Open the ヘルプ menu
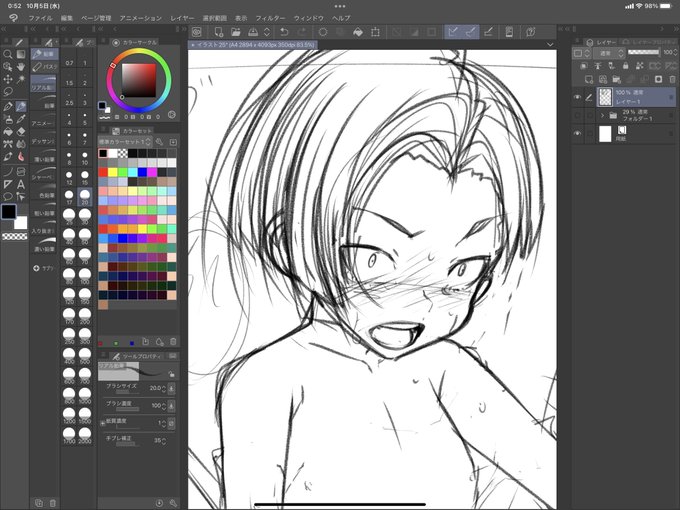The height and width of the screenshot is (510, 680). click(341, 18)
